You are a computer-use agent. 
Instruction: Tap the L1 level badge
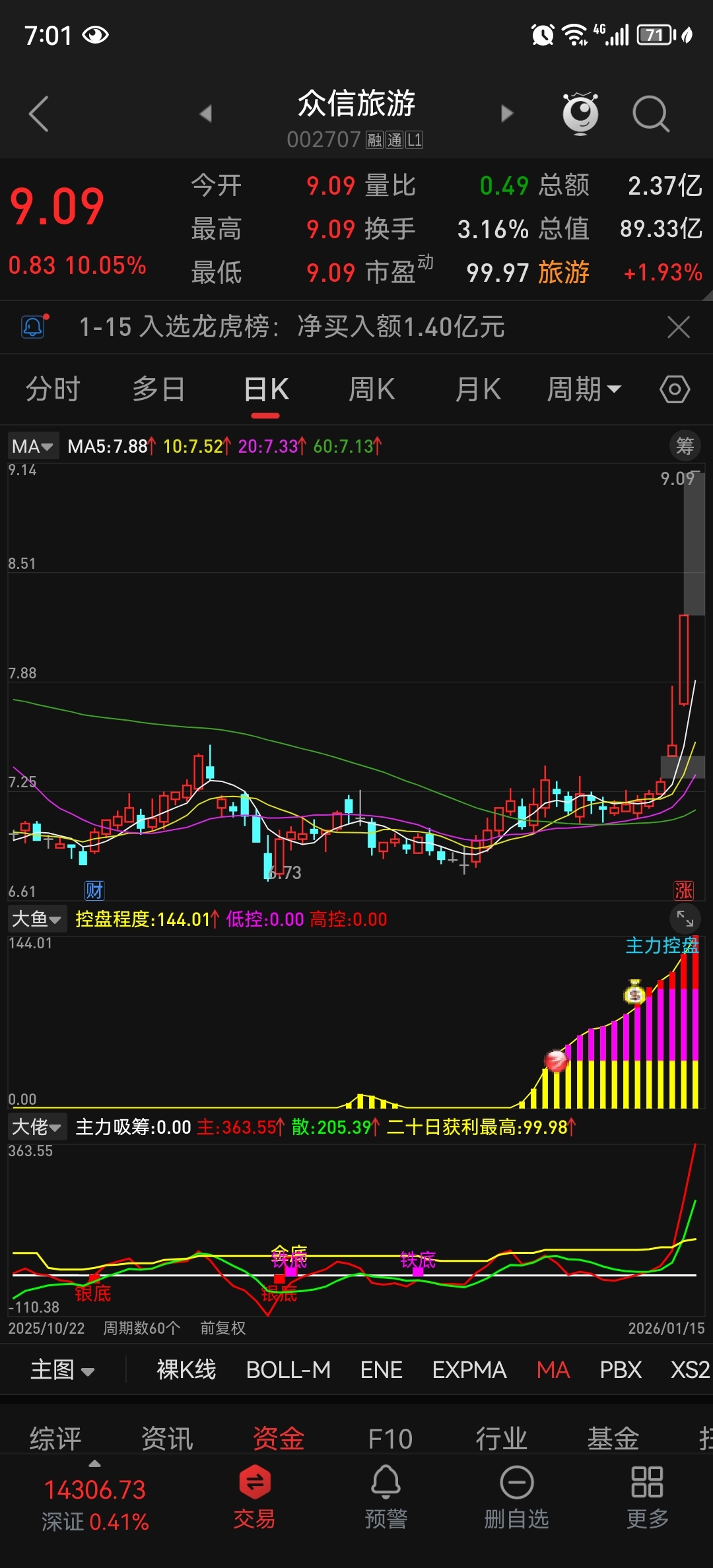414,140
